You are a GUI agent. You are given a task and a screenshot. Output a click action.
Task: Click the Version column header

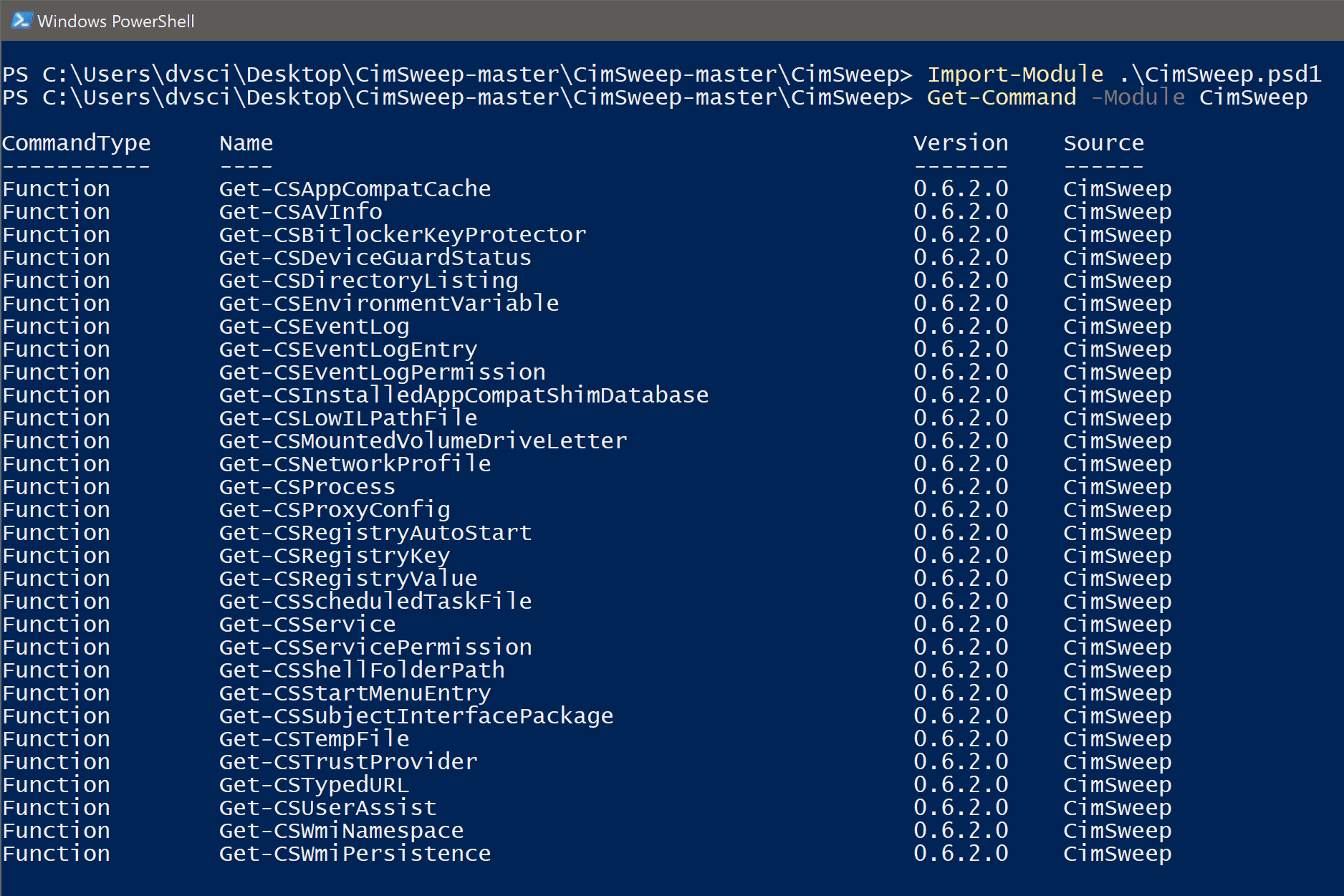pyautogui.click(x=961, y=143)
